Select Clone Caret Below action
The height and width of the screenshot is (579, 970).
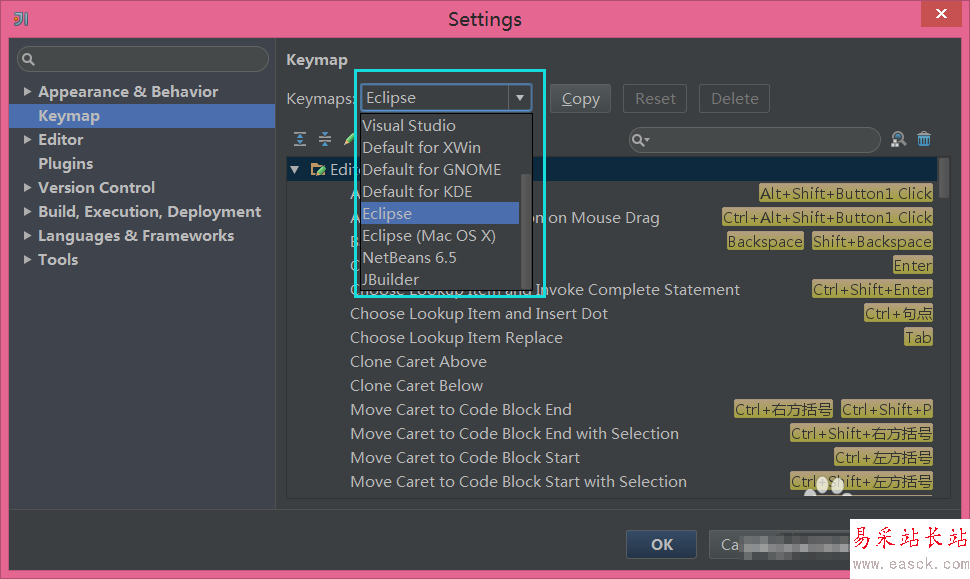click(x=416, y=386)
